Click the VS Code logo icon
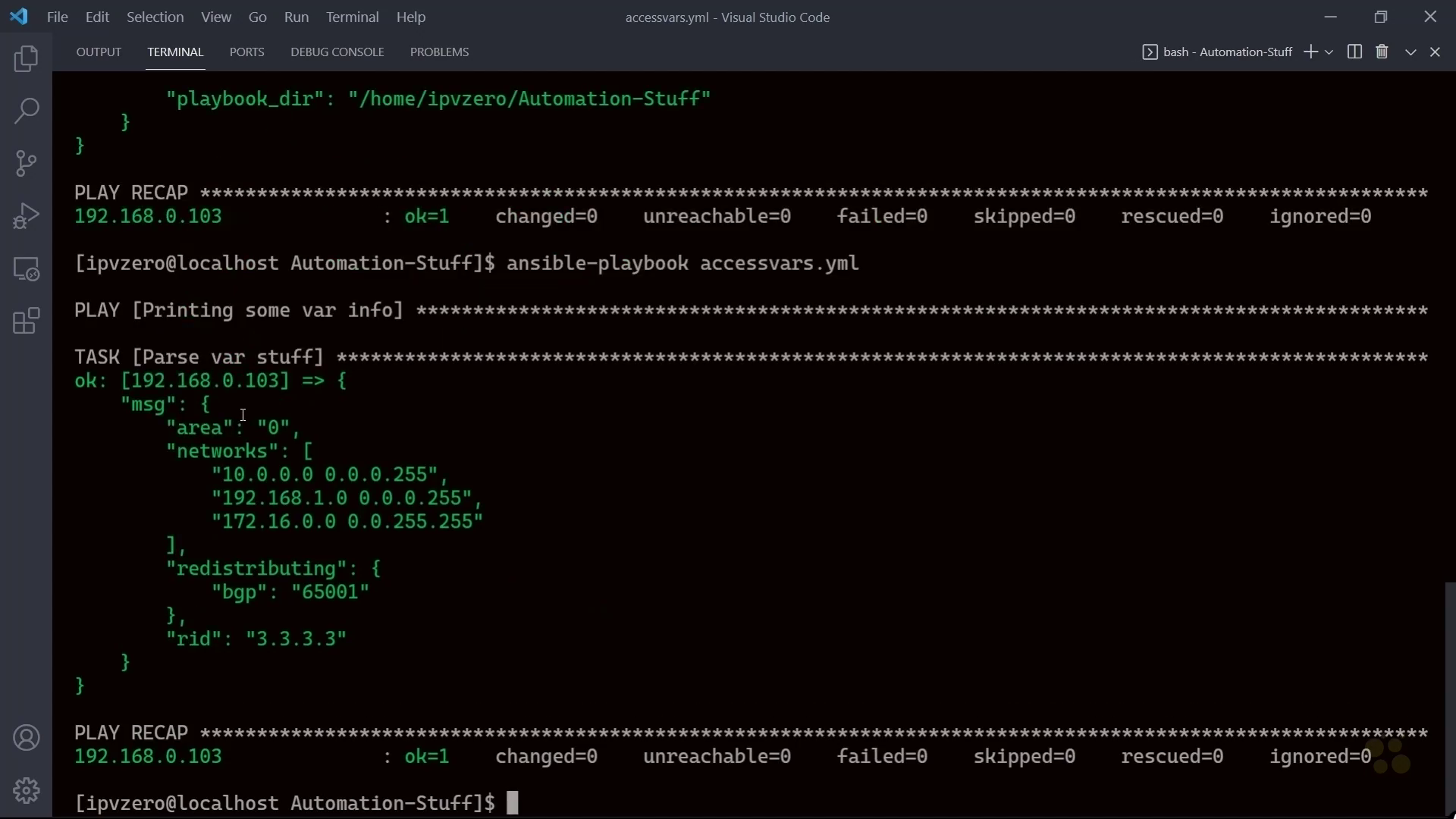1456x819 pixels. point(19,16)
